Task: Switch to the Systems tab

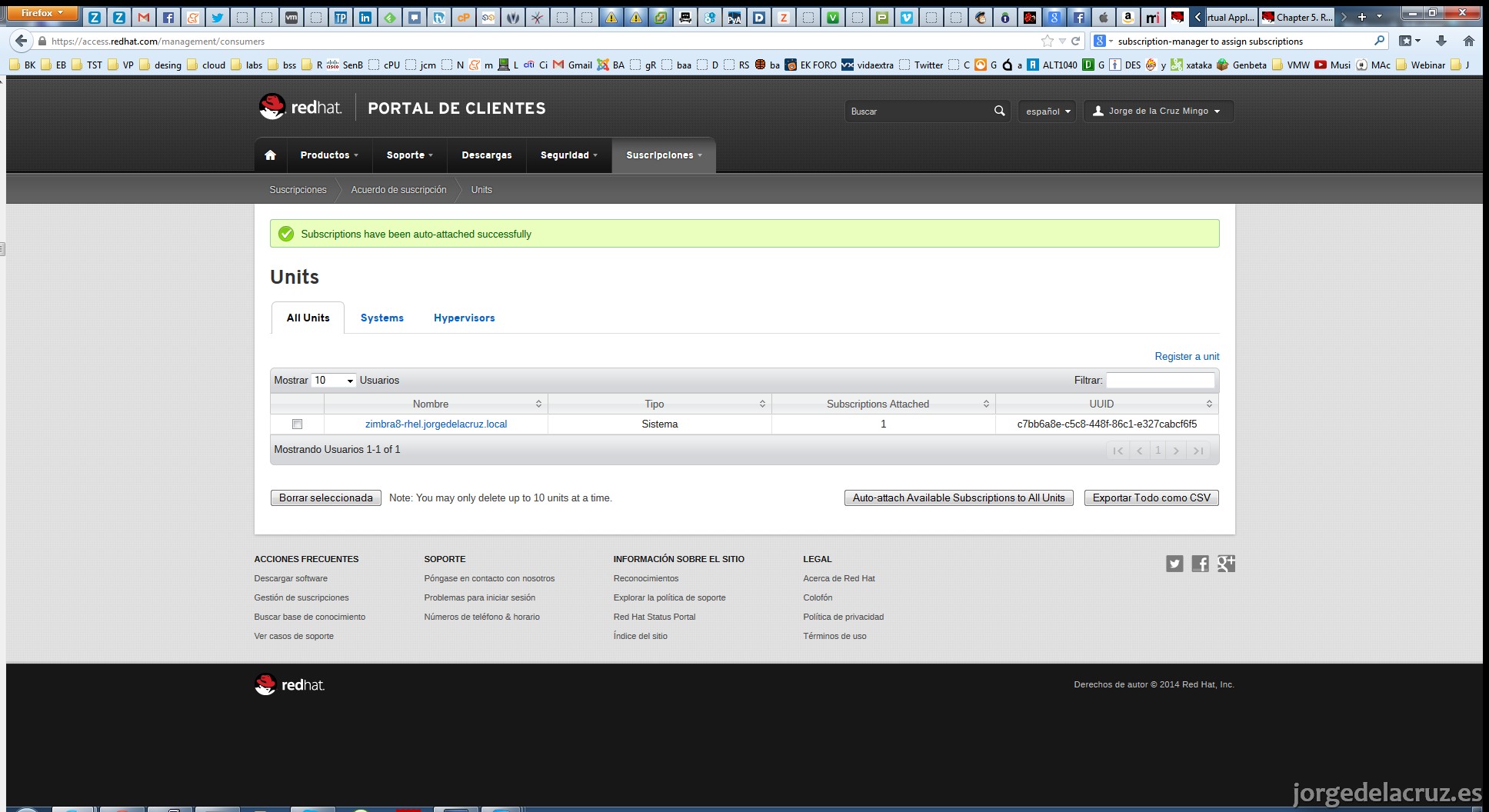Action: 382,318
